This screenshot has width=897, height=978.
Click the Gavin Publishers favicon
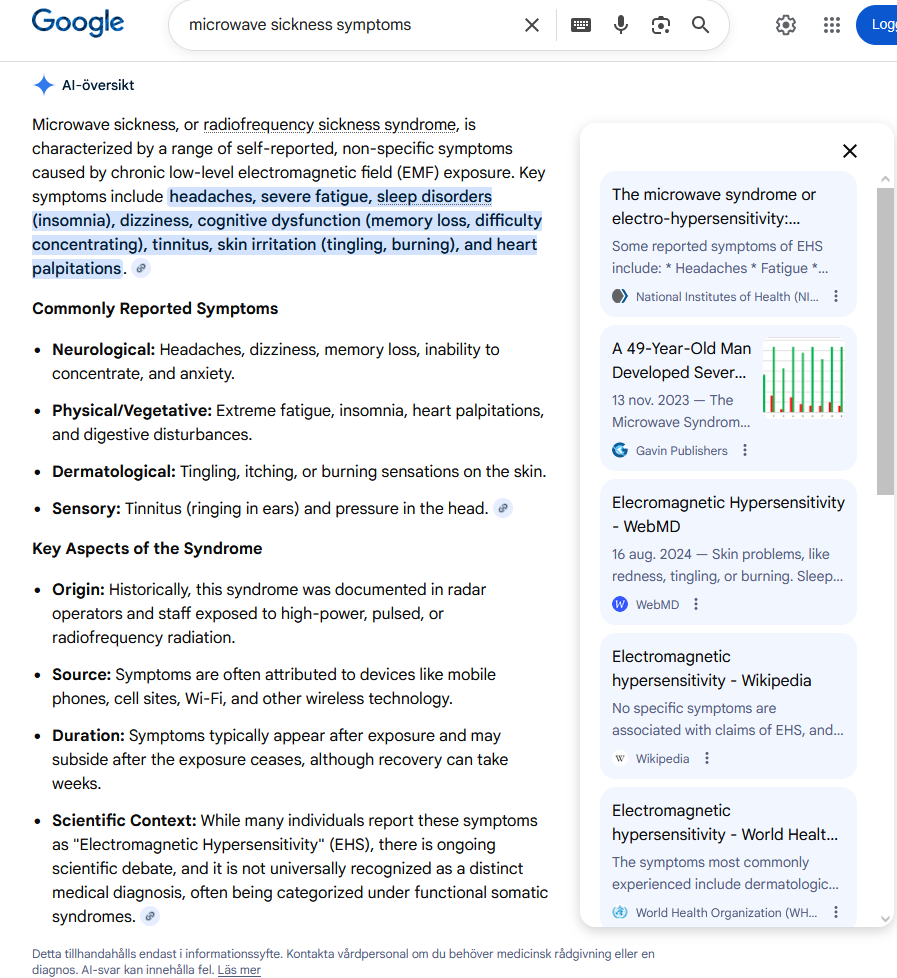click(619, 450)
